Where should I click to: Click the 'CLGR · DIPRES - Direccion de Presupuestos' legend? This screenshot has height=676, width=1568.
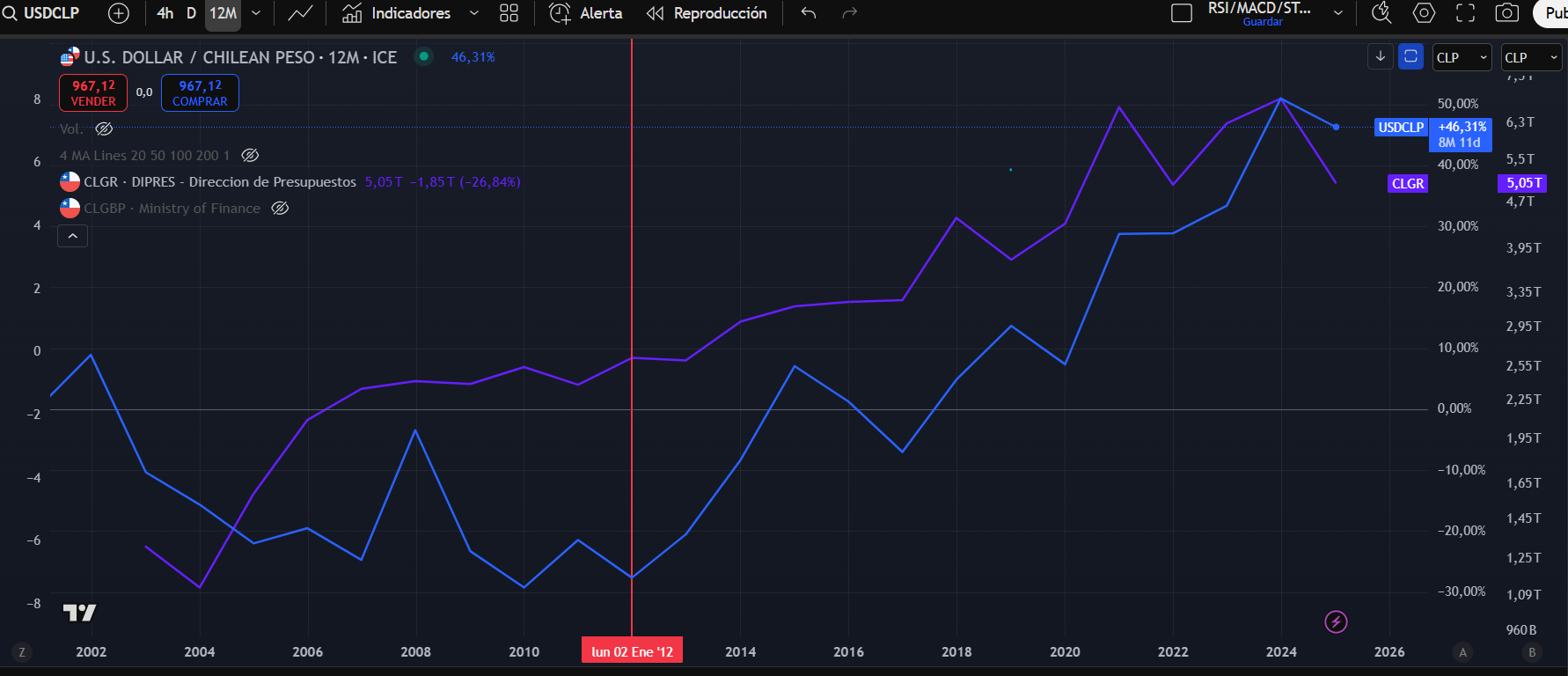[220, 182]
